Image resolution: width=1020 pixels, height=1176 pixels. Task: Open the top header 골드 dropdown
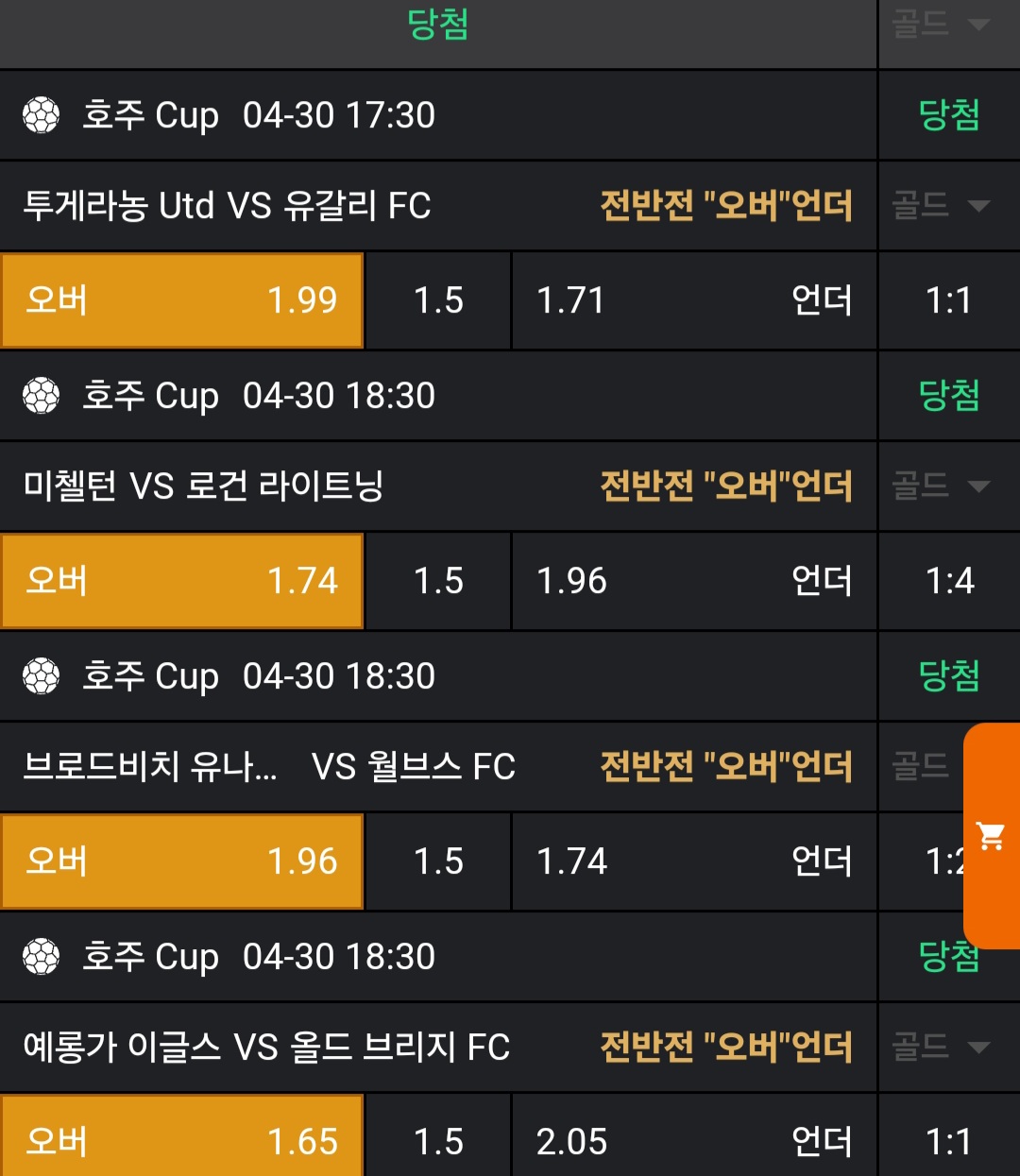941,25
